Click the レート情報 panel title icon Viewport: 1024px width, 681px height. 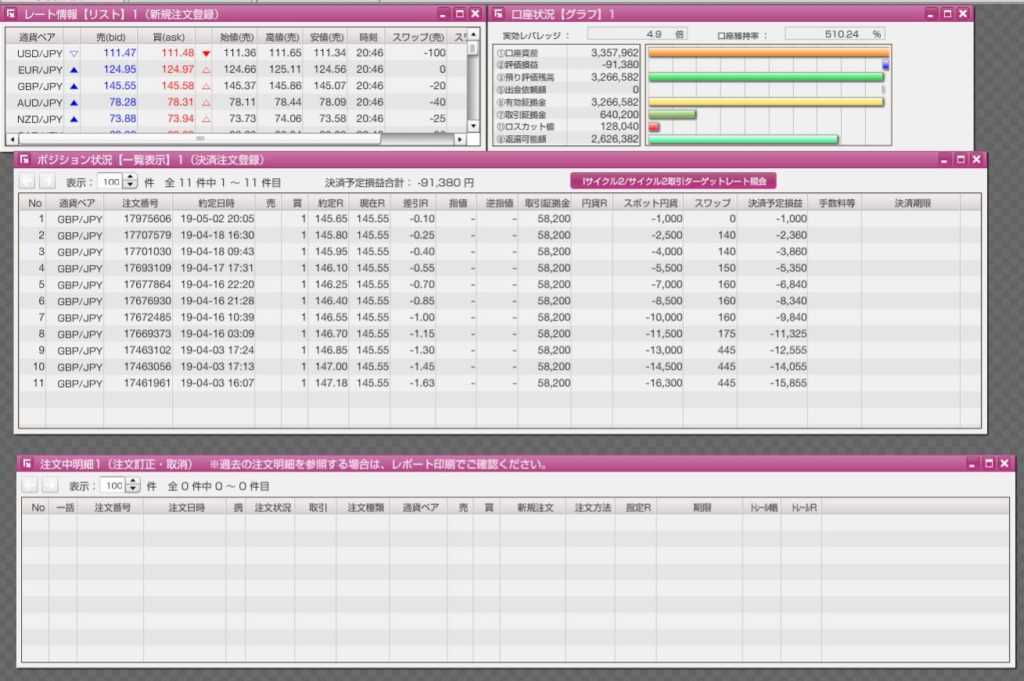click(x=11, y=14)
